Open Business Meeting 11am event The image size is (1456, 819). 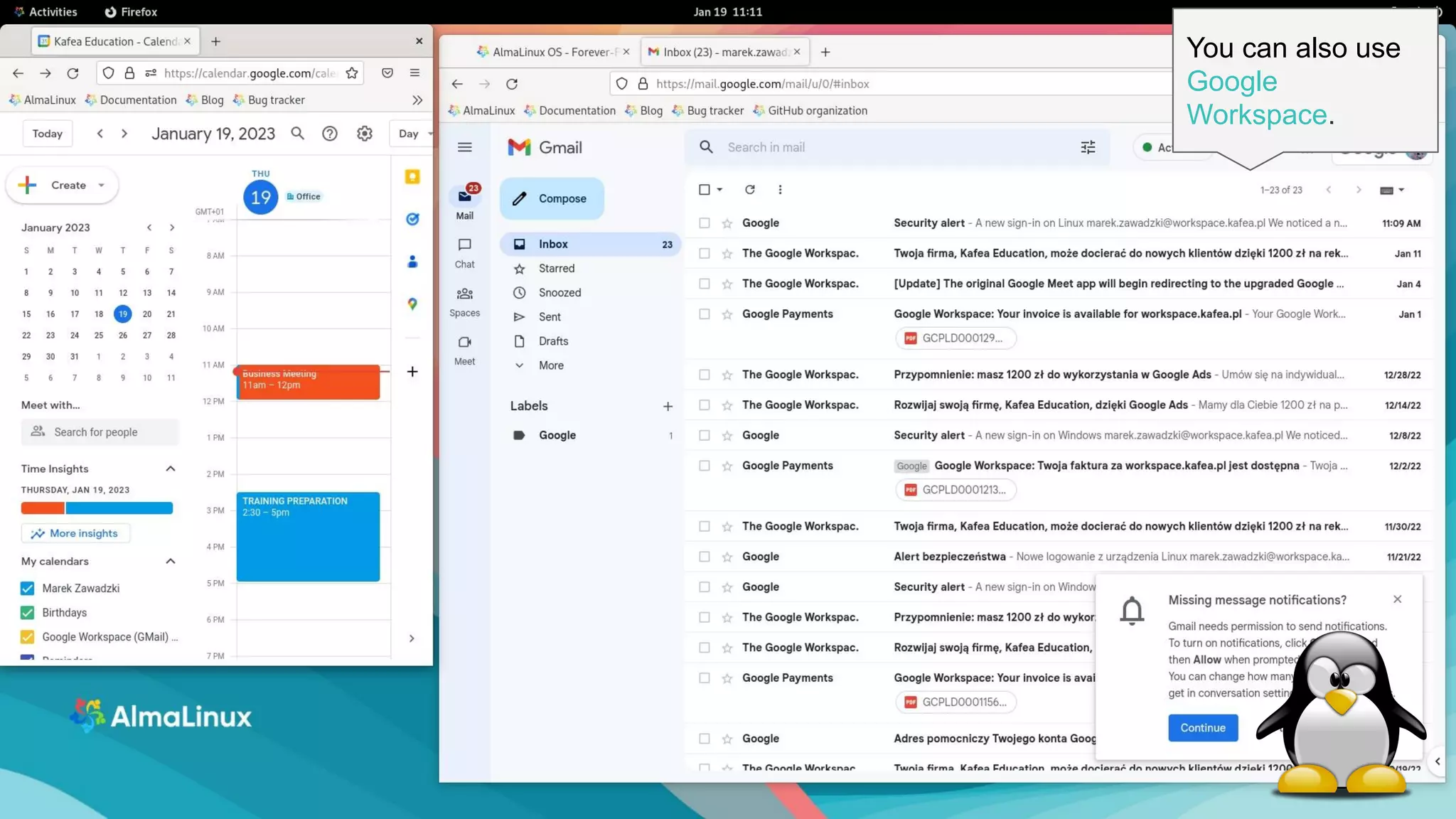pyautogui.click(x=308, y=382)
